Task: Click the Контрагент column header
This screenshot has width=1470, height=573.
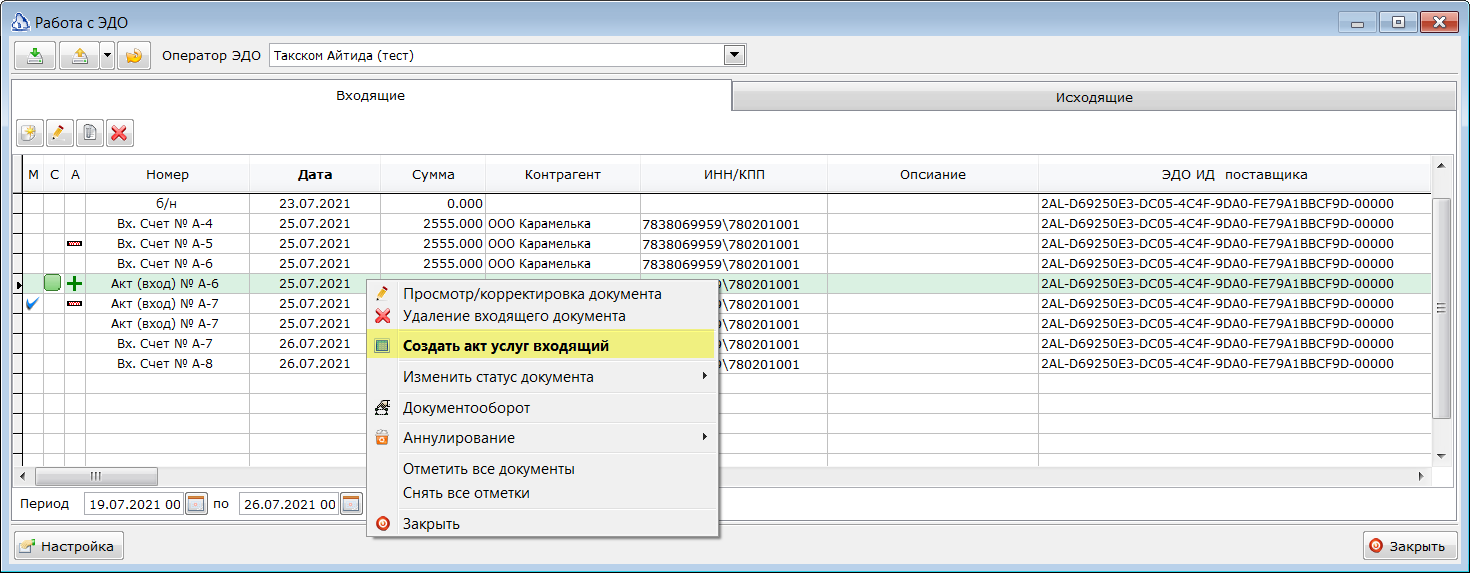Action: pyautogui.click(x=563, y=174)
